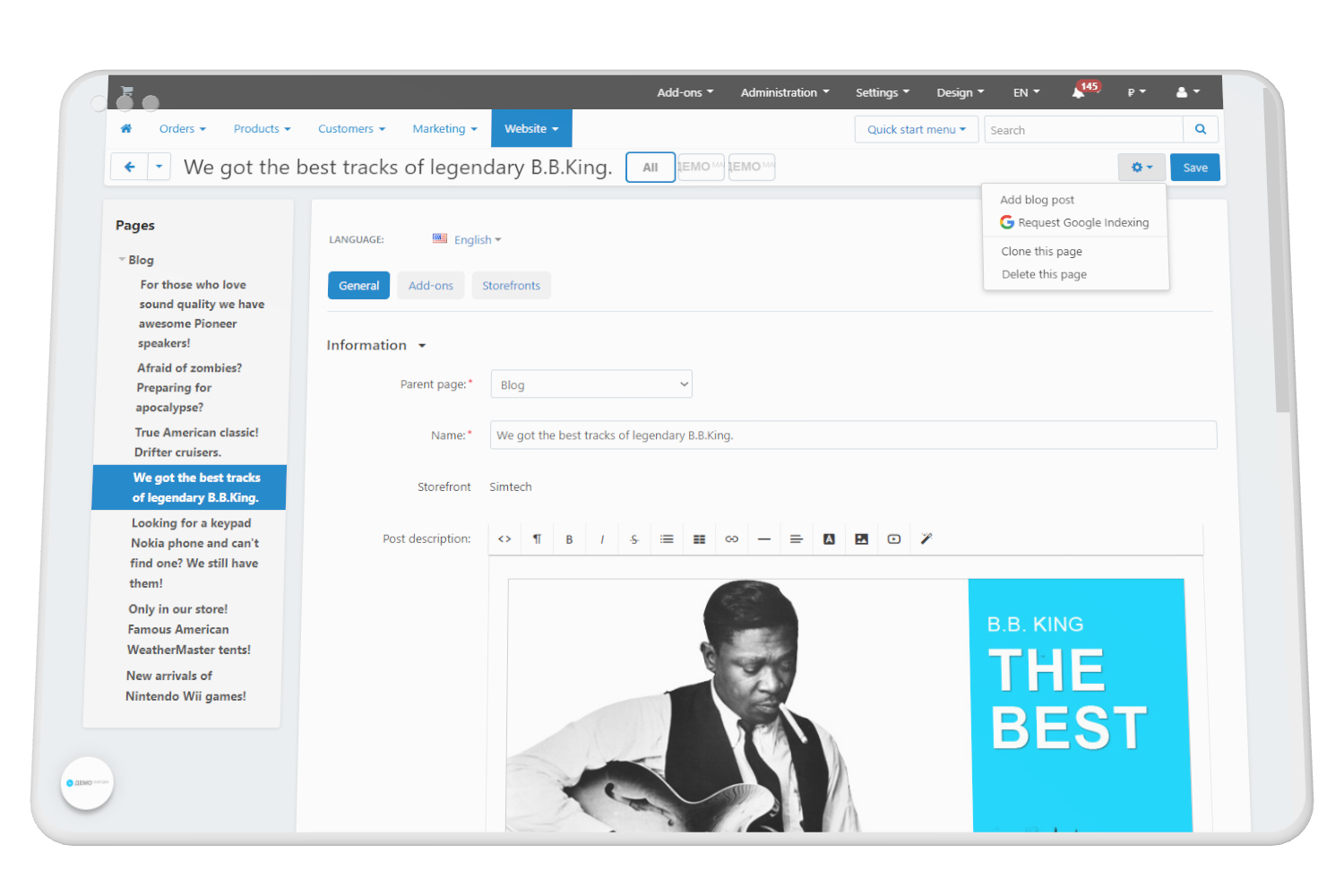Switch to the Storefronts tab
The height and width of the screenshot is (896, 1344).
[511, 286]
